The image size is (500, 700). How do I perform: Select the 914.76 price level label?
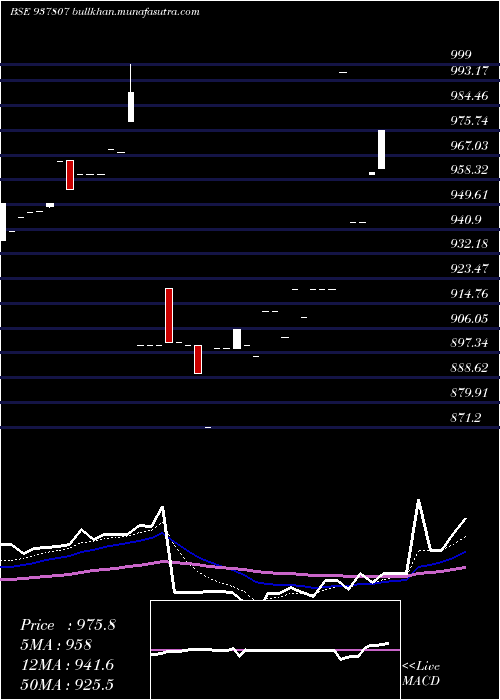tap(470, 294)
